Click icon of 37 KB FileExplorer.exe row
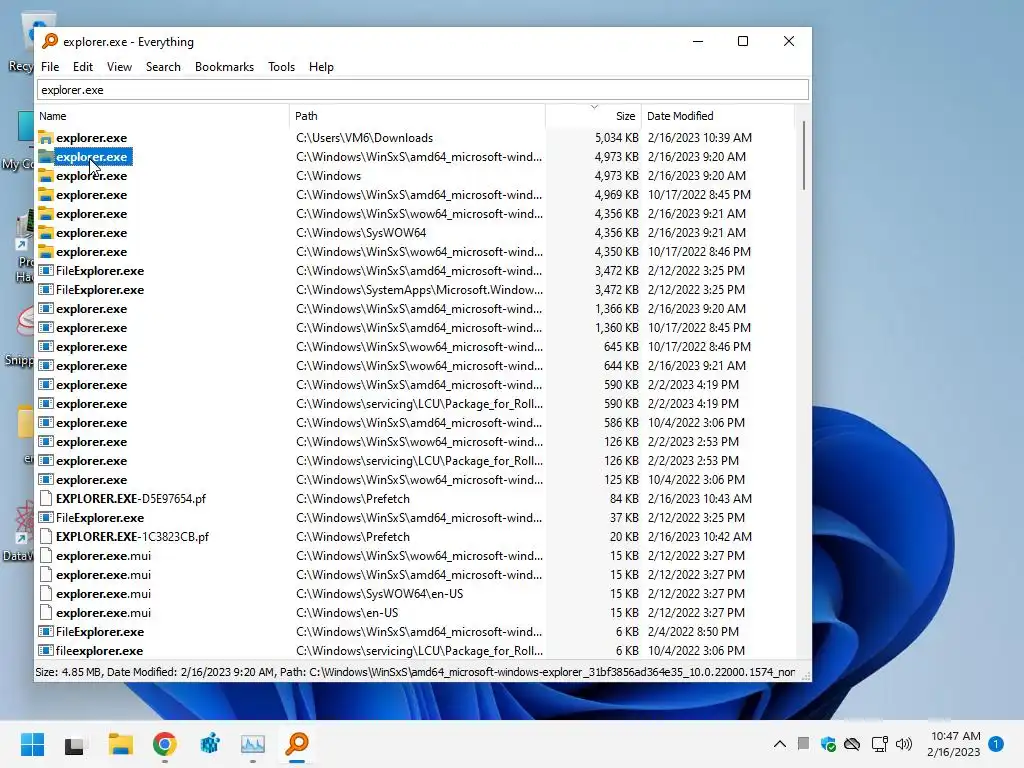The width and height of the screenshot is (1024, 768). pyautogui.click(x=45, y=517)
